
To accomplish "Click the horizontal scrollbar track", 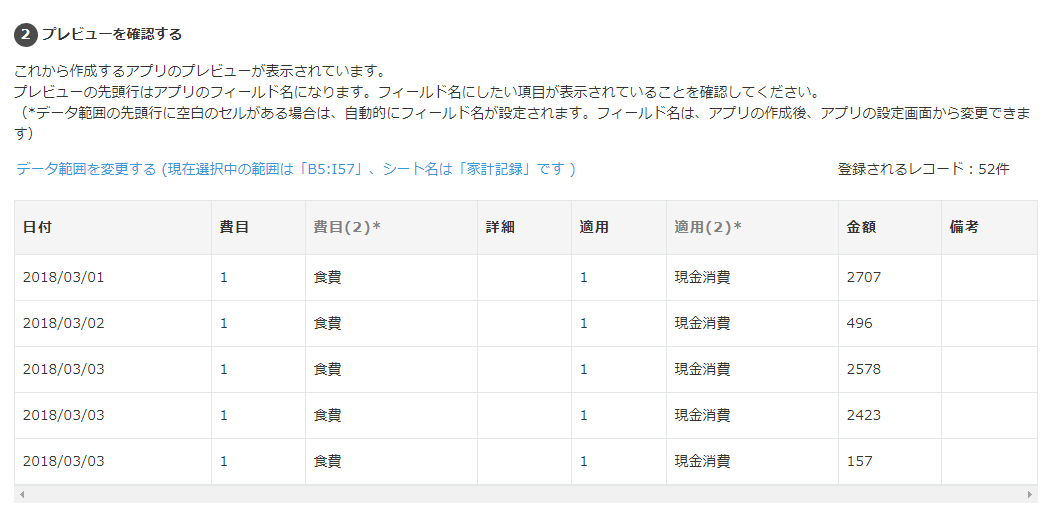I will point(526,494).
